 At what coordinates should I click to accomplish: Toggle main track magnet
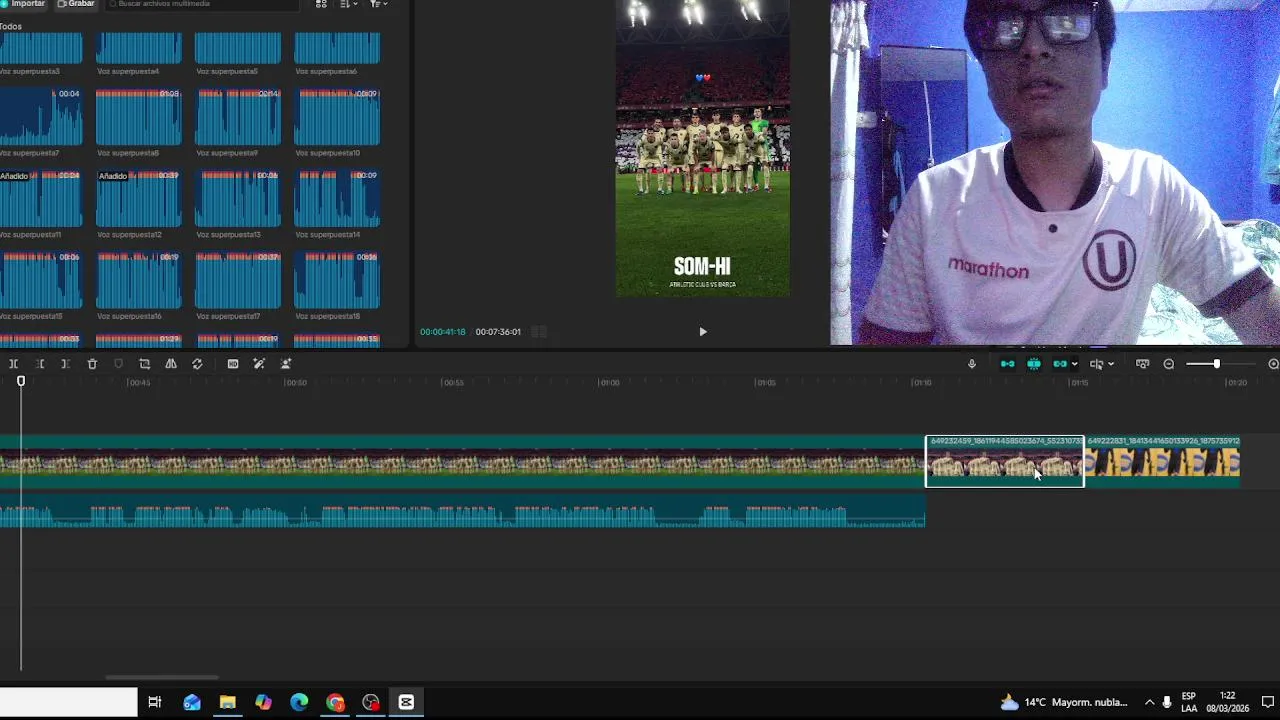click(1007, 364)
